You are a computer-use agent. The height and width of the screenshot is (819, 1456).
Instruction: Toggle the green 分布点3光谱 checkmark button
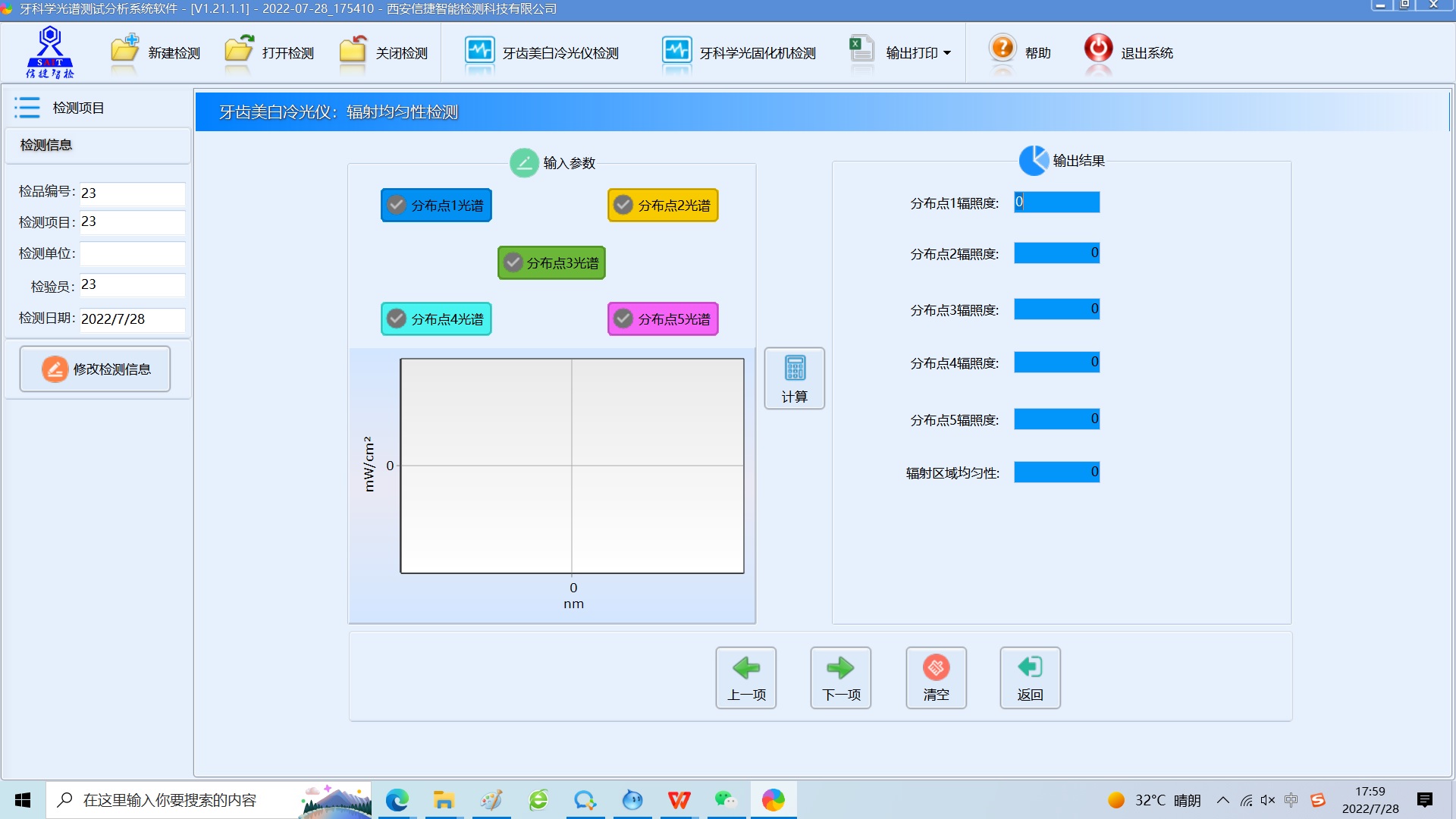tap(513, 262)
